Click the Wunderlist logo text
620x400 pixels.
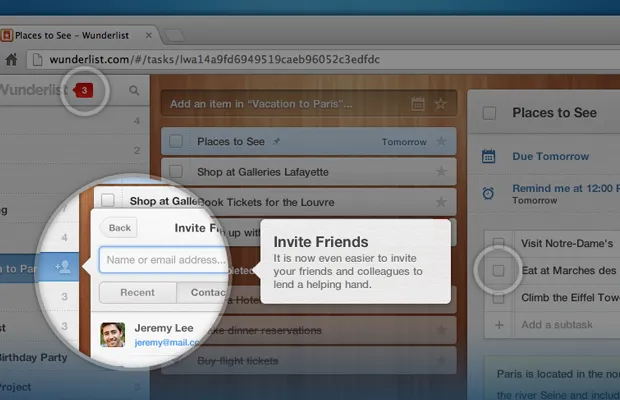(34, 90)
